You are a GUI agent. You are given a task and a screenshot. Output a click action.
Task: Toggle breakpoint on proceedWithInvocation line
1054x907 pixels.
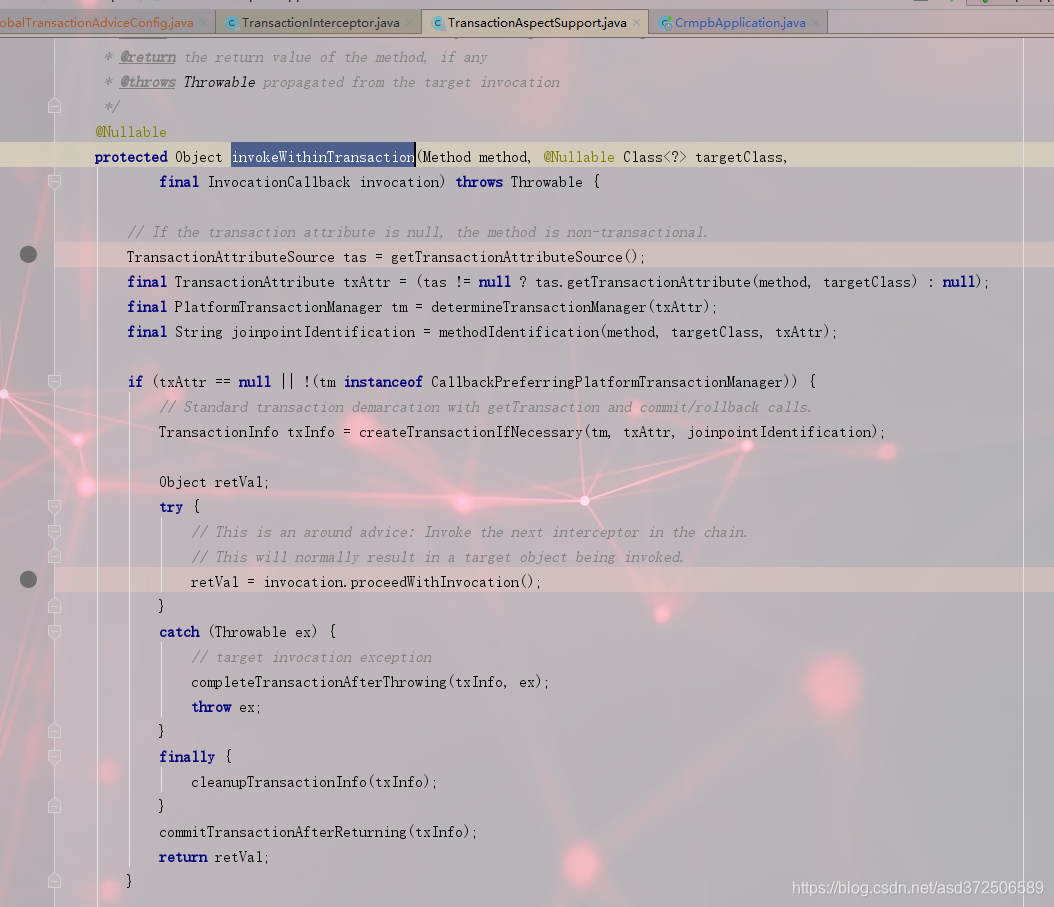28,580
